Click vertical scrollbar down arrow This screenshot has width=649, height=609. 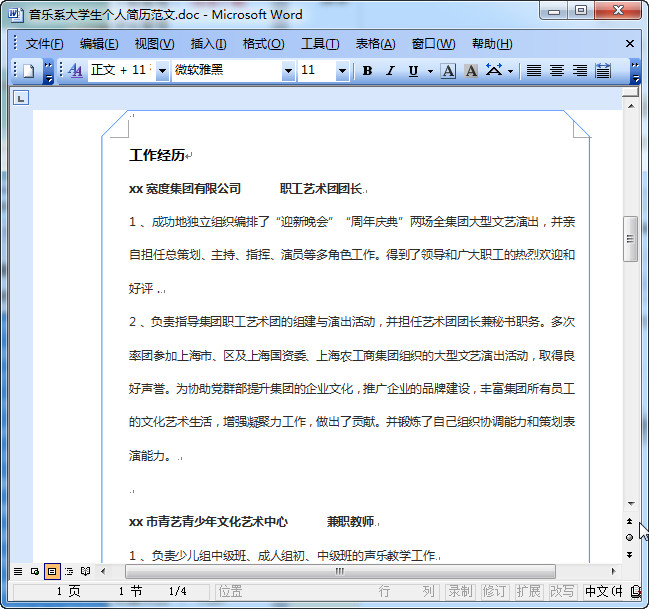(631, 504)
